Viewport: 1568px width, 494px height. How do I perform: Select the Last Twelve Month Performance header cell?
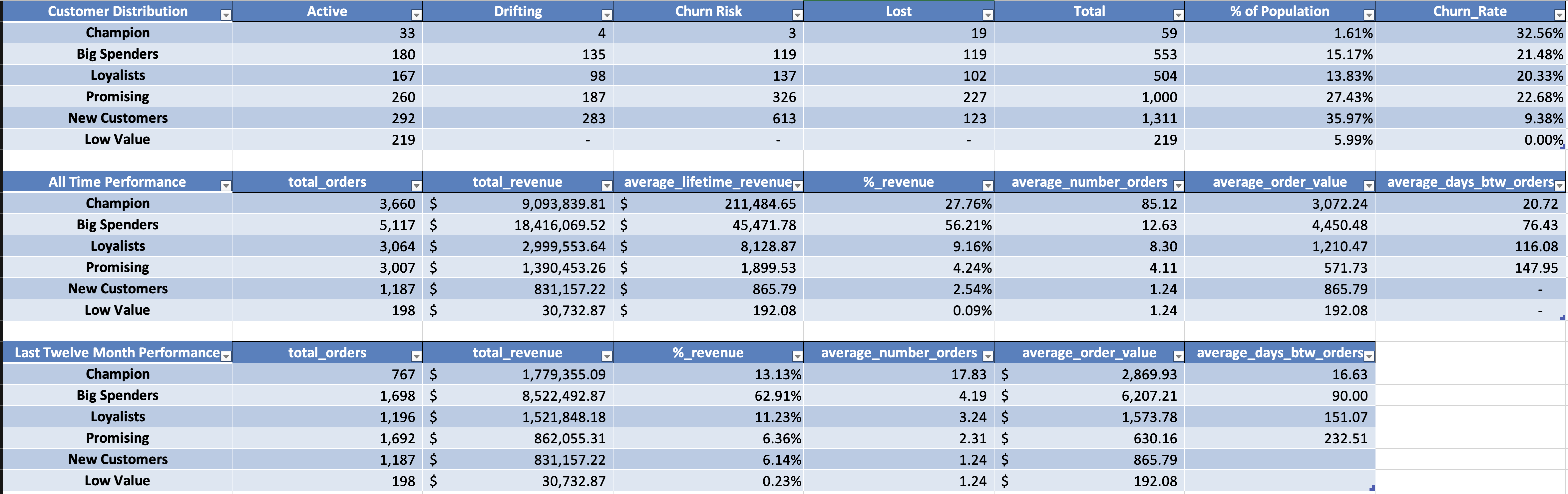pyautogui.click(x=118, y=352)
